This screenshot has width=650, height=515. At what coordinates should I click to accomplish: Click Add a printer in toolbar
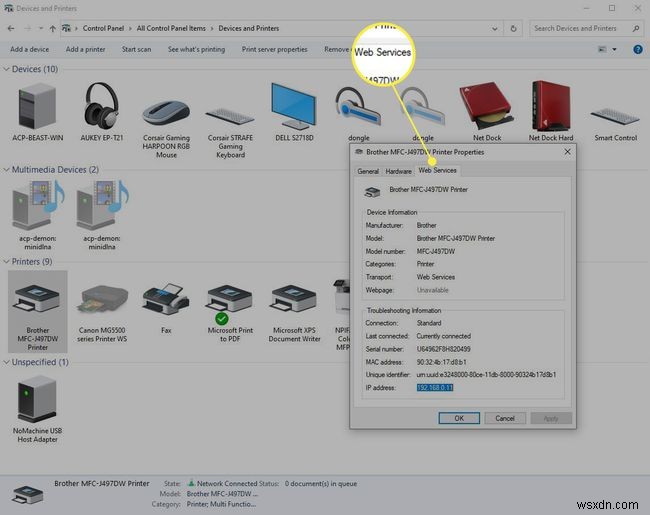pyautogui.click(x=85, y=49)
